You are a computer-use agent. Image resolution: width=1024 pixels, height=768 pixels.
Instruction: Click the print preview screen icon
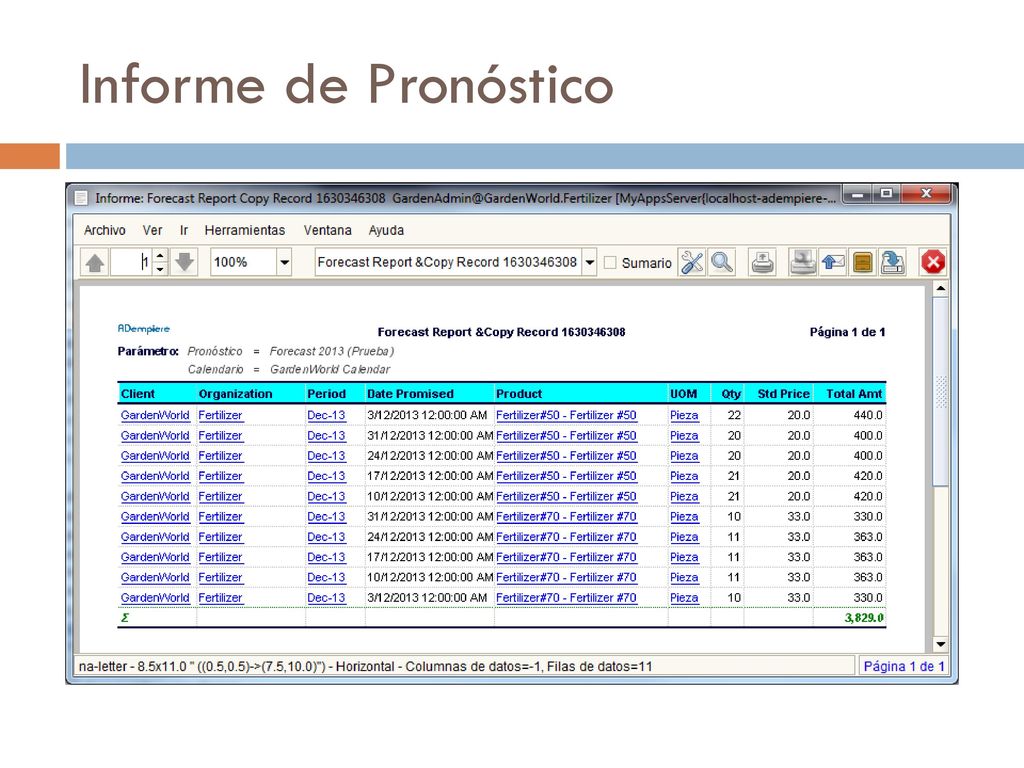pos(803,263)
